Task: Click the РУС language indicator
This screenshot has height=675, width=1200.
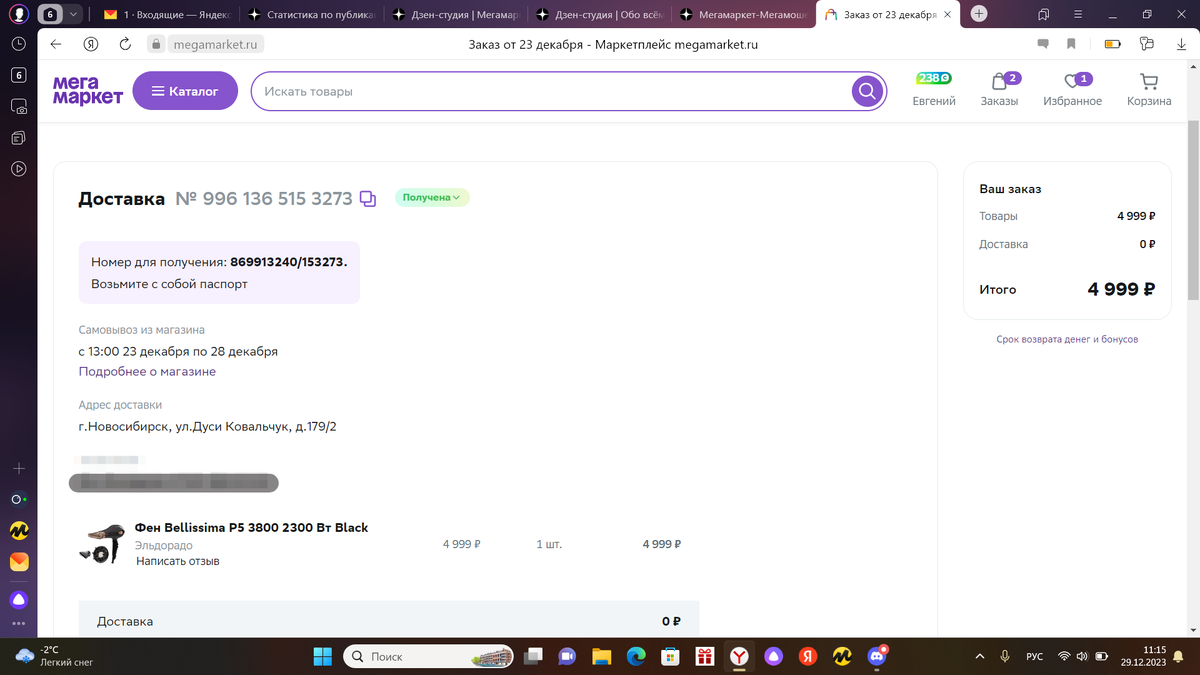Action: [x=1034, y=656]
